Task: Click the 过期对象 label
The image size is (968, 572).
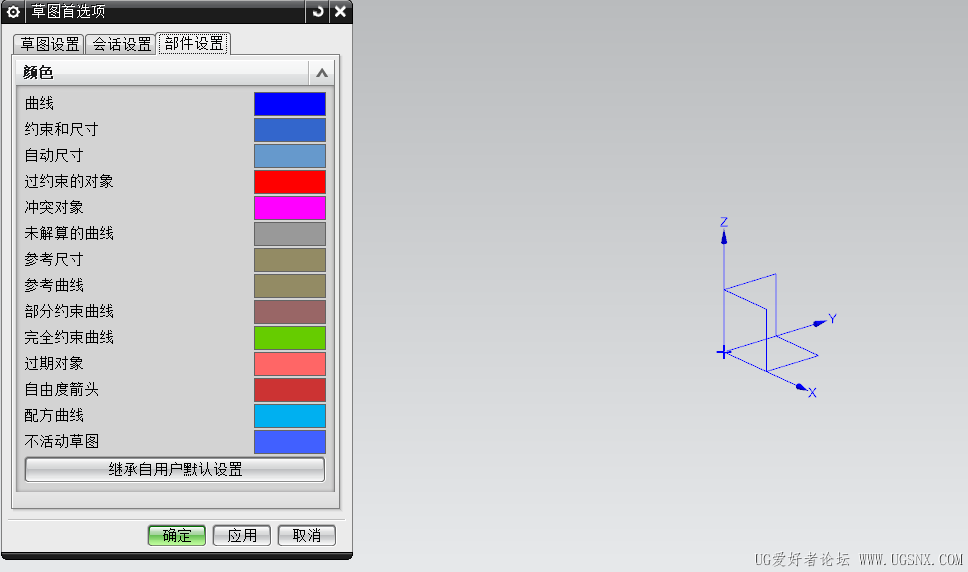Action: pyautogui.click(x=54, y=363)
